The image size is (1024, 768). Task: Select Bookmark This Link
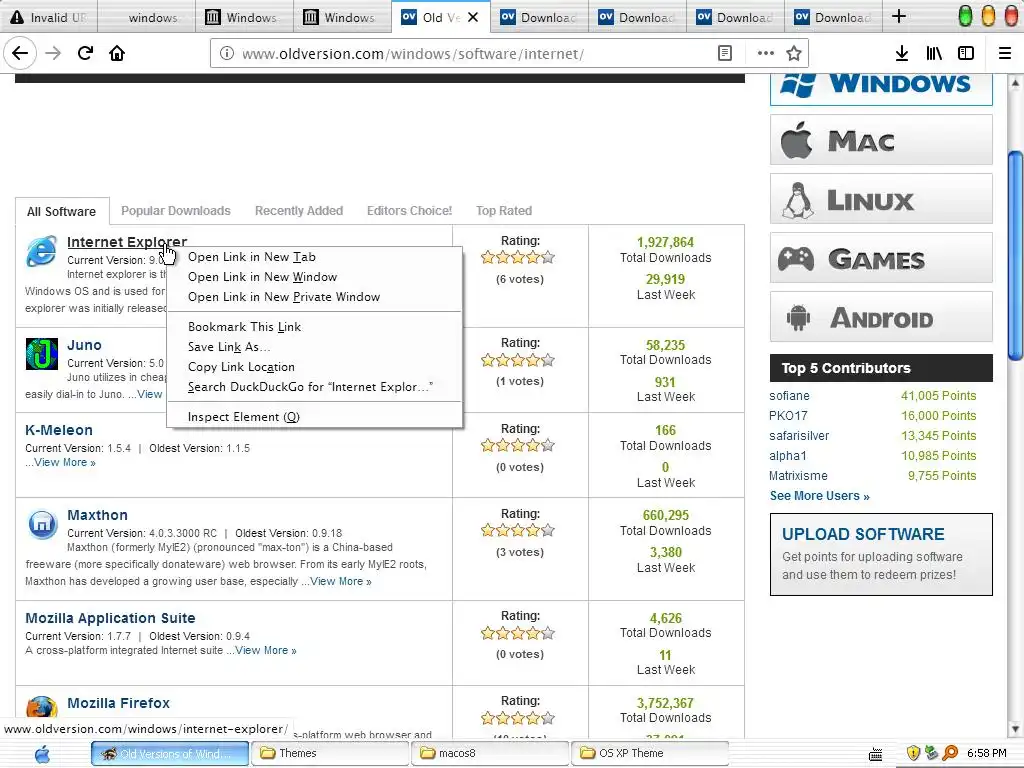click(x=244, y=327)
